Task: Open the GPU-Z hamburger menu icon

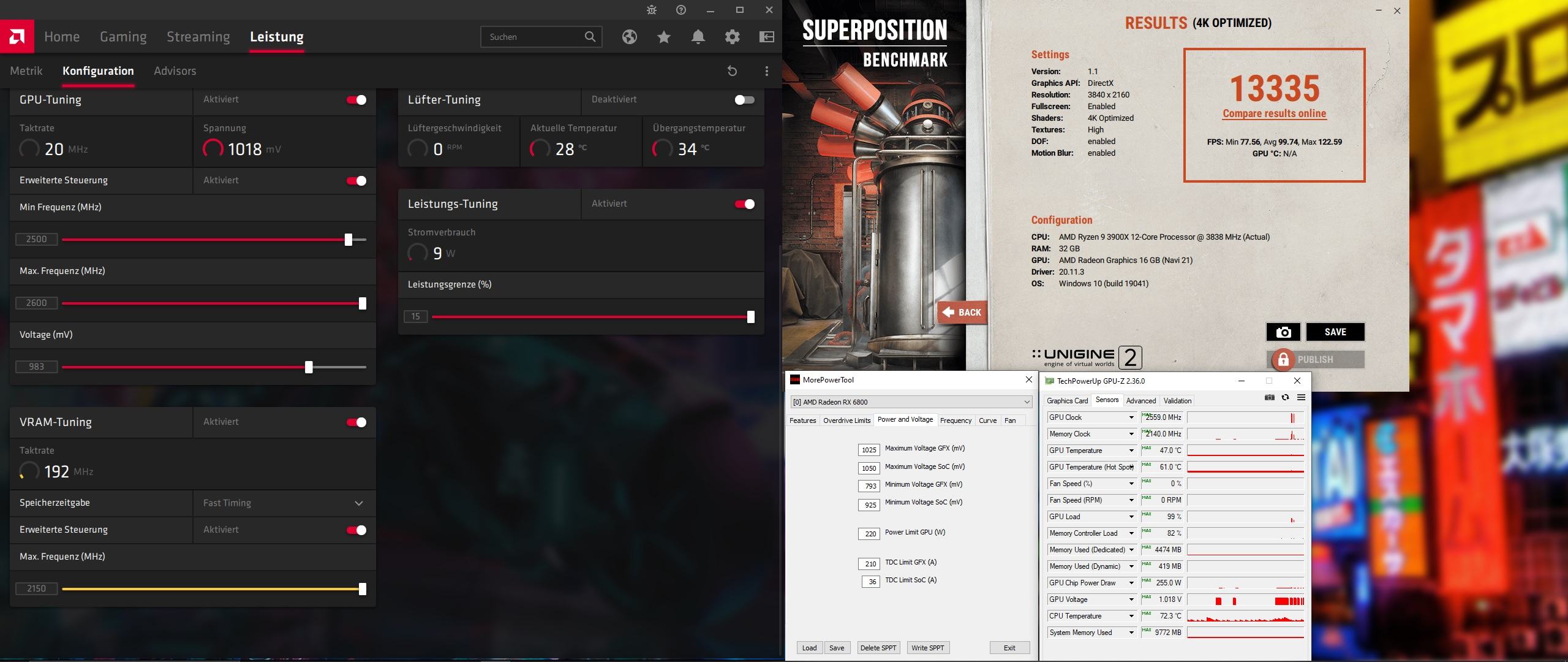Action: [1301, 397]
